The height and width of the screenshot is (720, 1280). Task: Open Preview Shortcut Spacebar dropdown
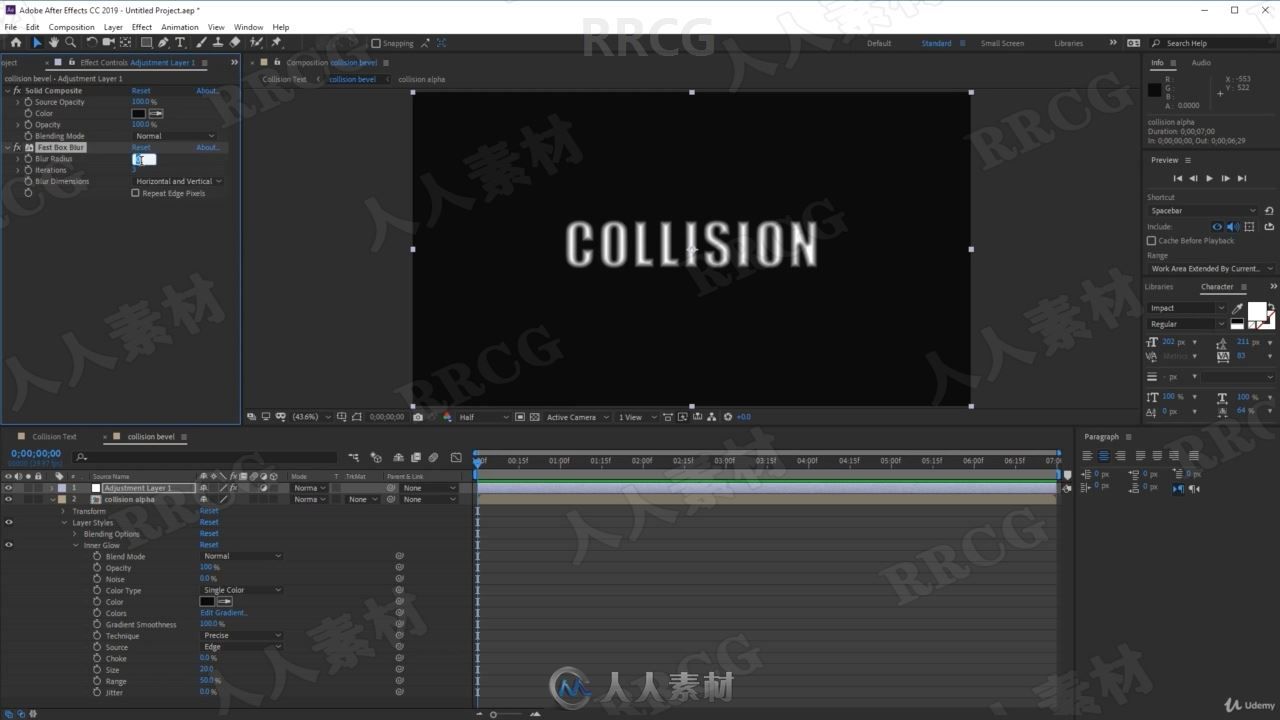[x=1202, y=211]
